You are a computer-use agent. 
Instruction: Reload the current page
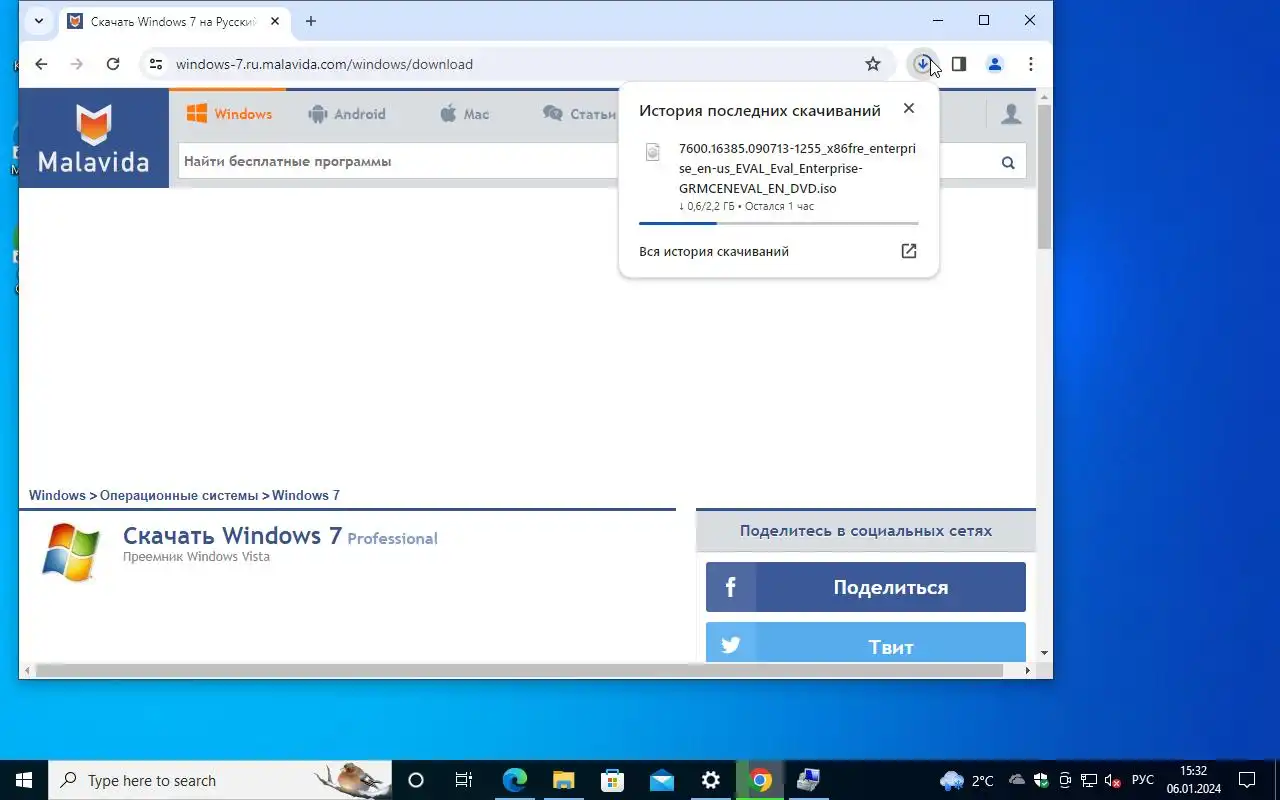click(113, 64)
